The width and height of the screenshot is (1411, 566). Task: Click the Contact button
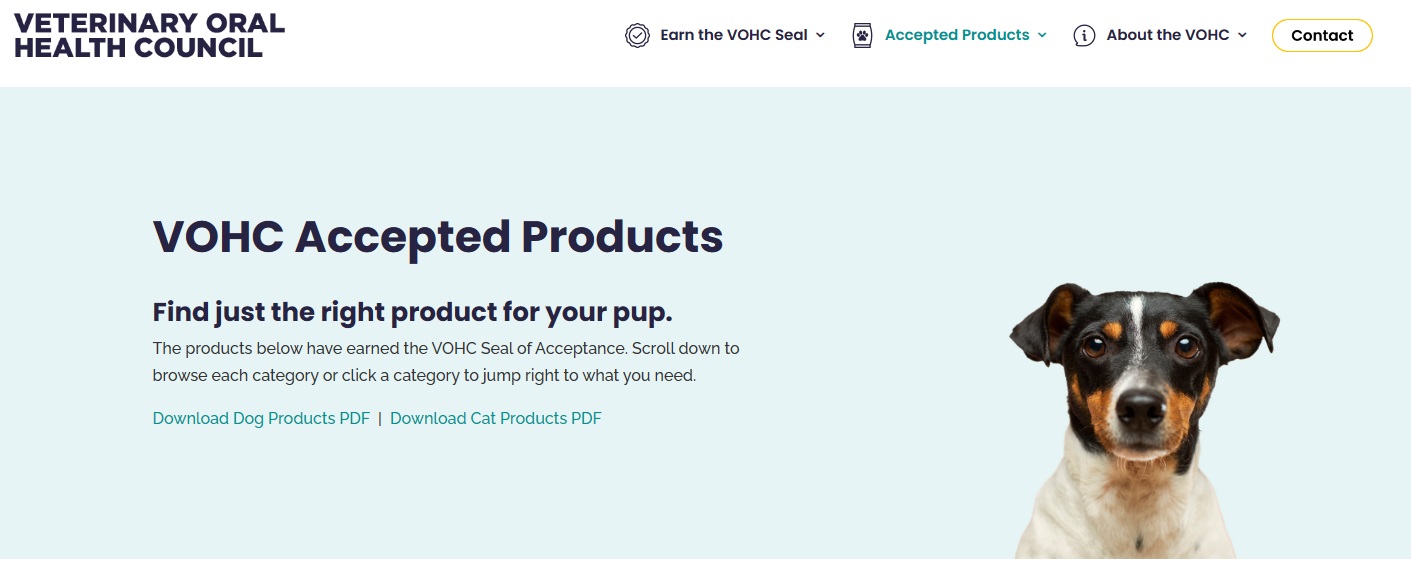1322,35
